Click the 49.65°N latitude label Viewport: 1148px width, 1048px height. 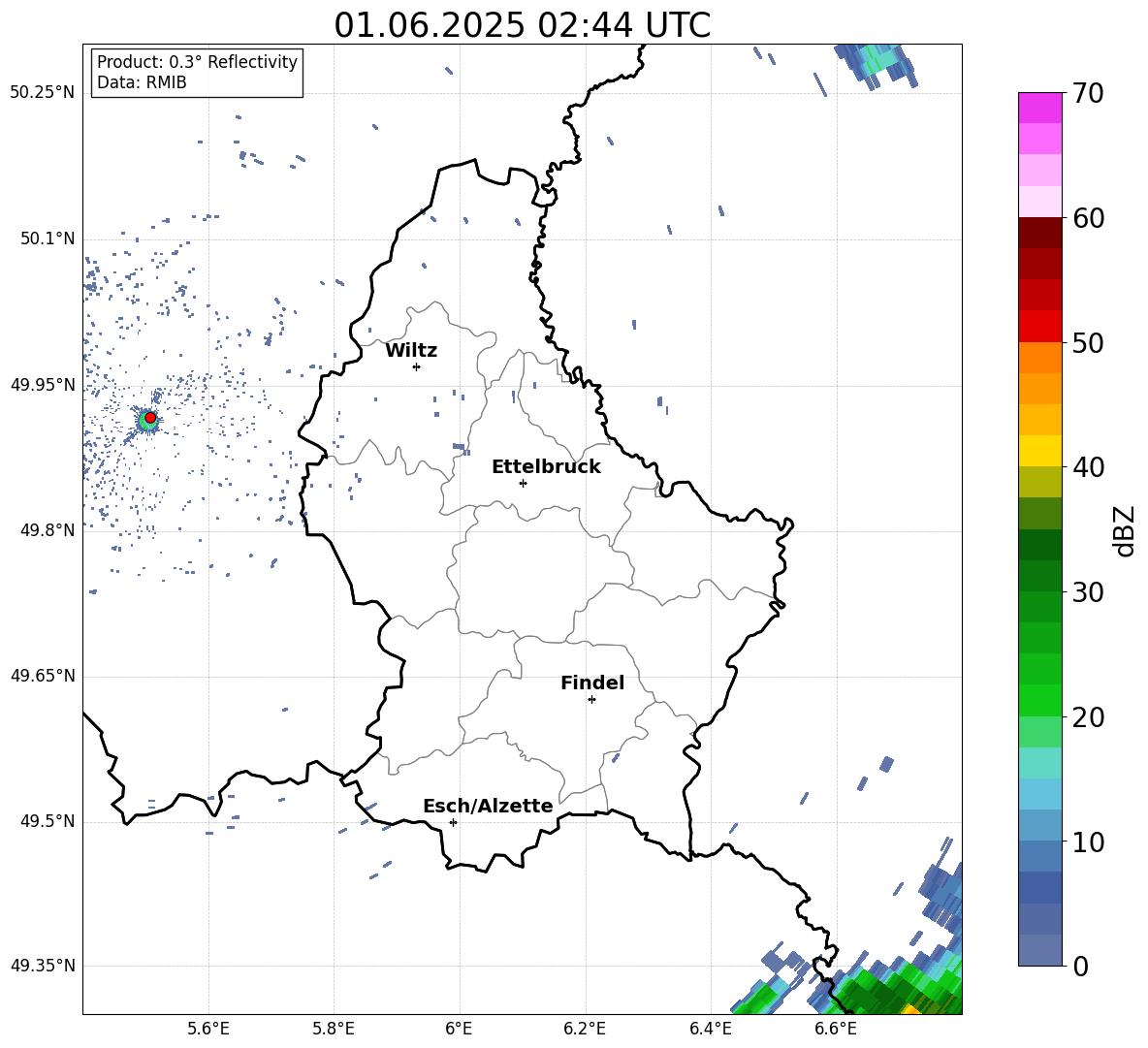click(x=42, y=676)
